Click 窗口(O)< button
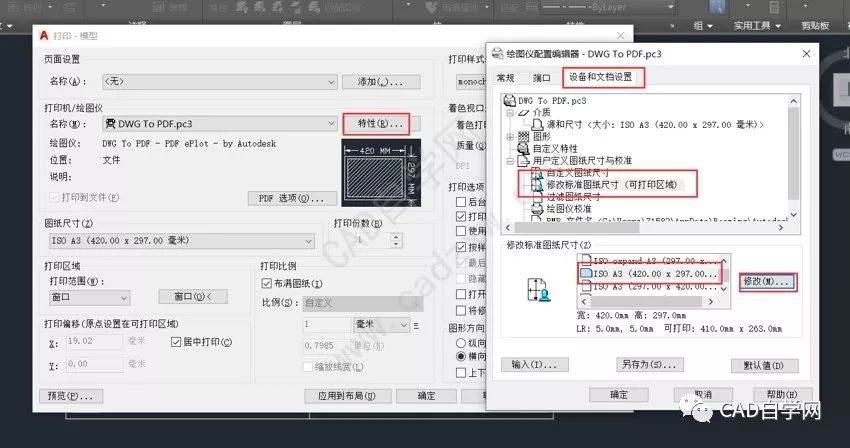The image size is (850, 448). pyautogui.click(x=193, y=297)
